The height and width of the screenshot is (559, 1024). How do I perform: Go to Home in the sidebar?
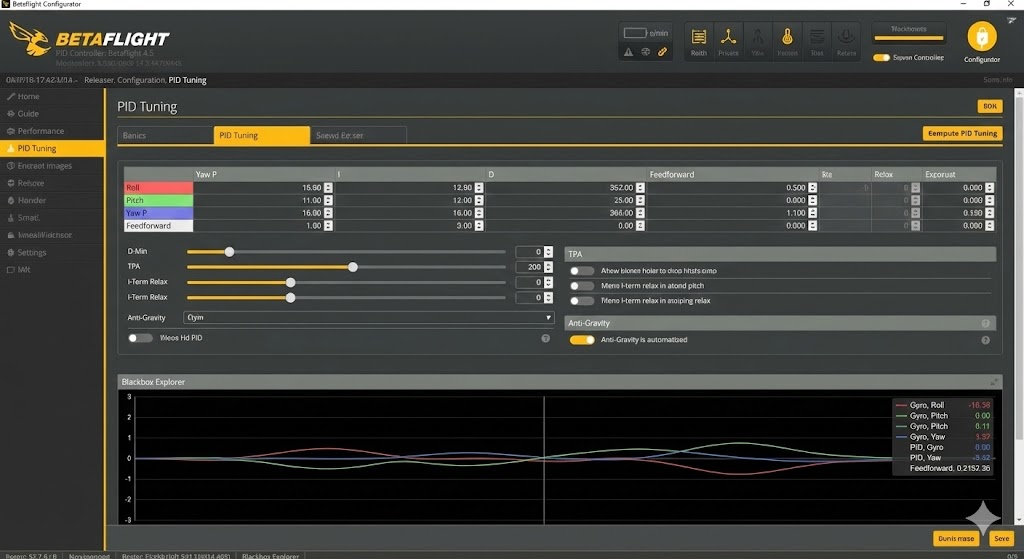click(52, 96)
